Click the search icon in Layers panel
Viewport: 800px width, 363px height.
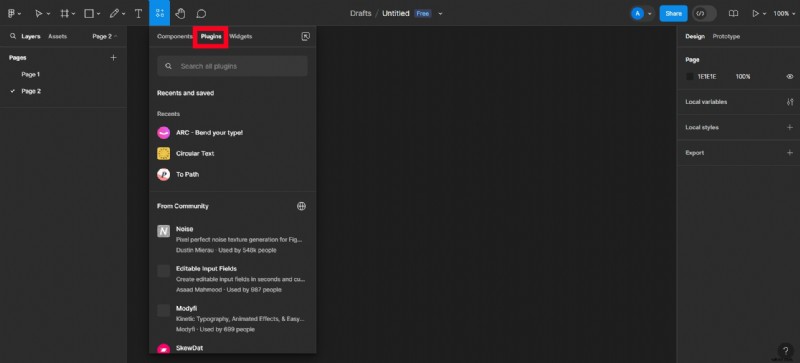point(13,36)
